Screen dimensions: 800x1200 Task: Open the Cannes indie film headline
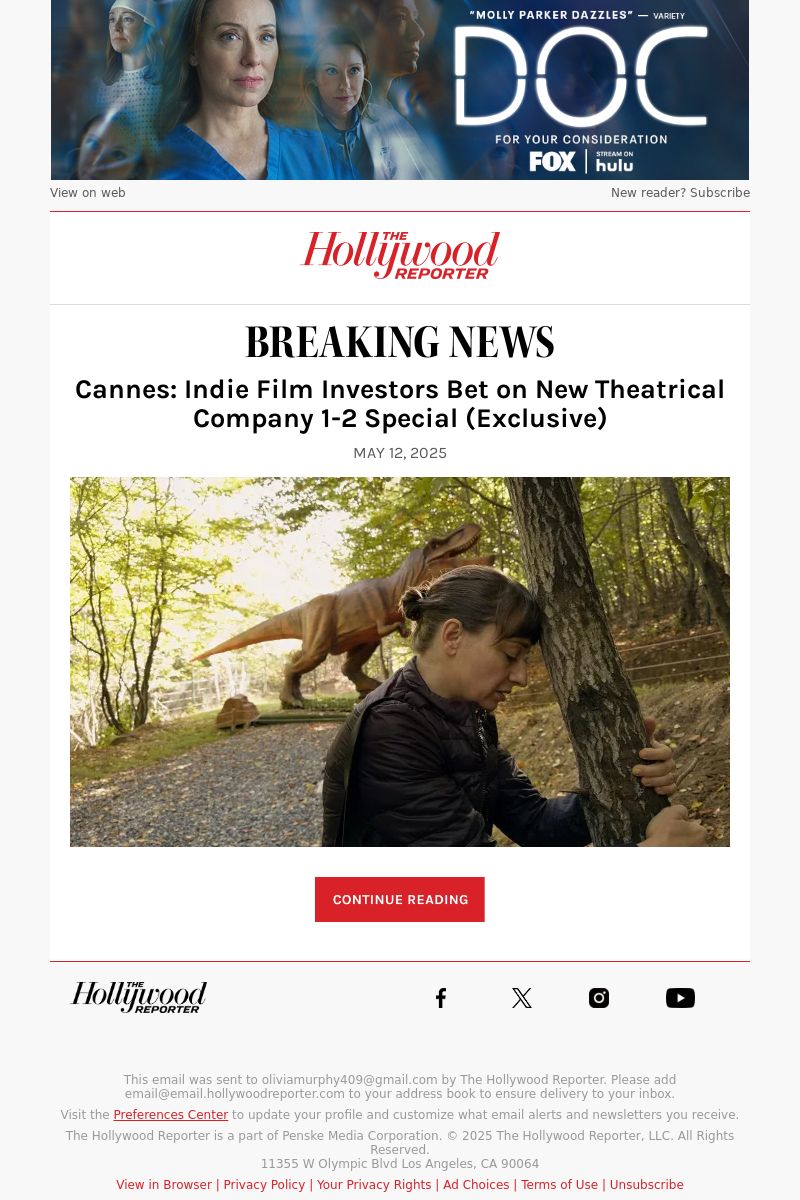(x=400, y=404)
